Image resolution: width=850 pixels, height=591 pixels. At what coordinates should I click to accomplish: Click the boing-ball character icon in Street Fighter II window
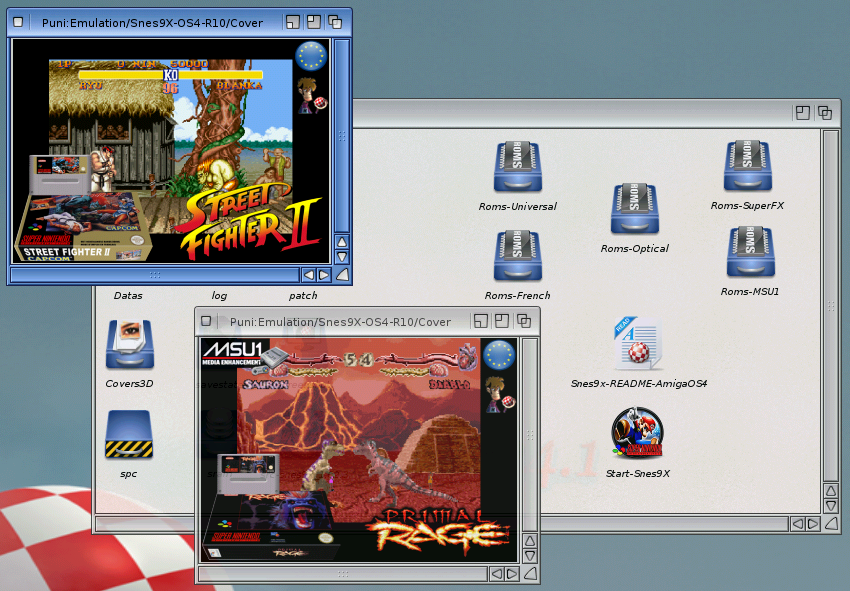pos(310,94)
